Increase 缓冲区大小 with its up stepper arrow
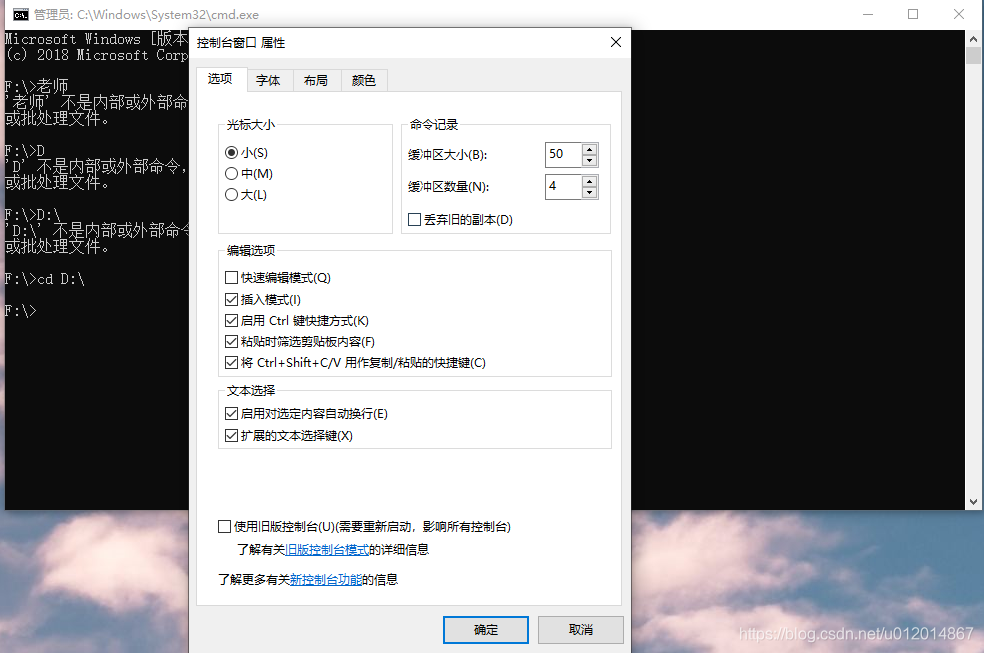The width and height of the screenshot is (984, 653). coord(589,149)
